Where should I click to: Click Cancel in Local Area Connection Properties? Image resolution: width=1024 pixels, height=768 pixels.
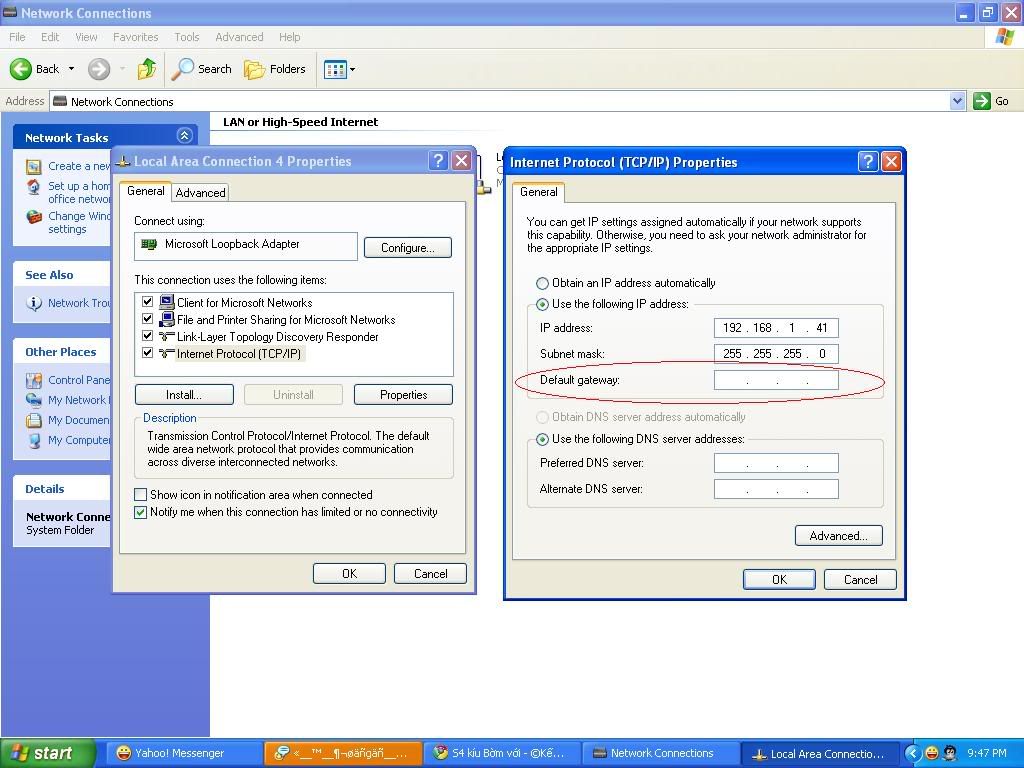(430, 573)
